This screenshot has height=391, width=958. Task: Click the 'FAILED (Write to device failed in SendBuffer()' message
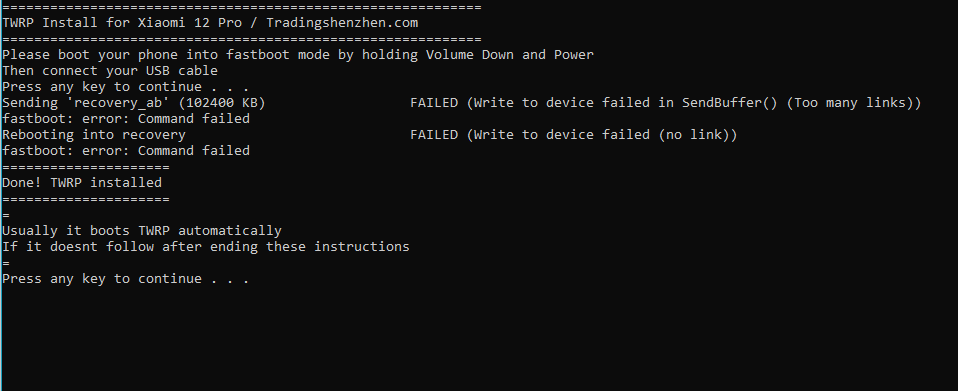596,103
